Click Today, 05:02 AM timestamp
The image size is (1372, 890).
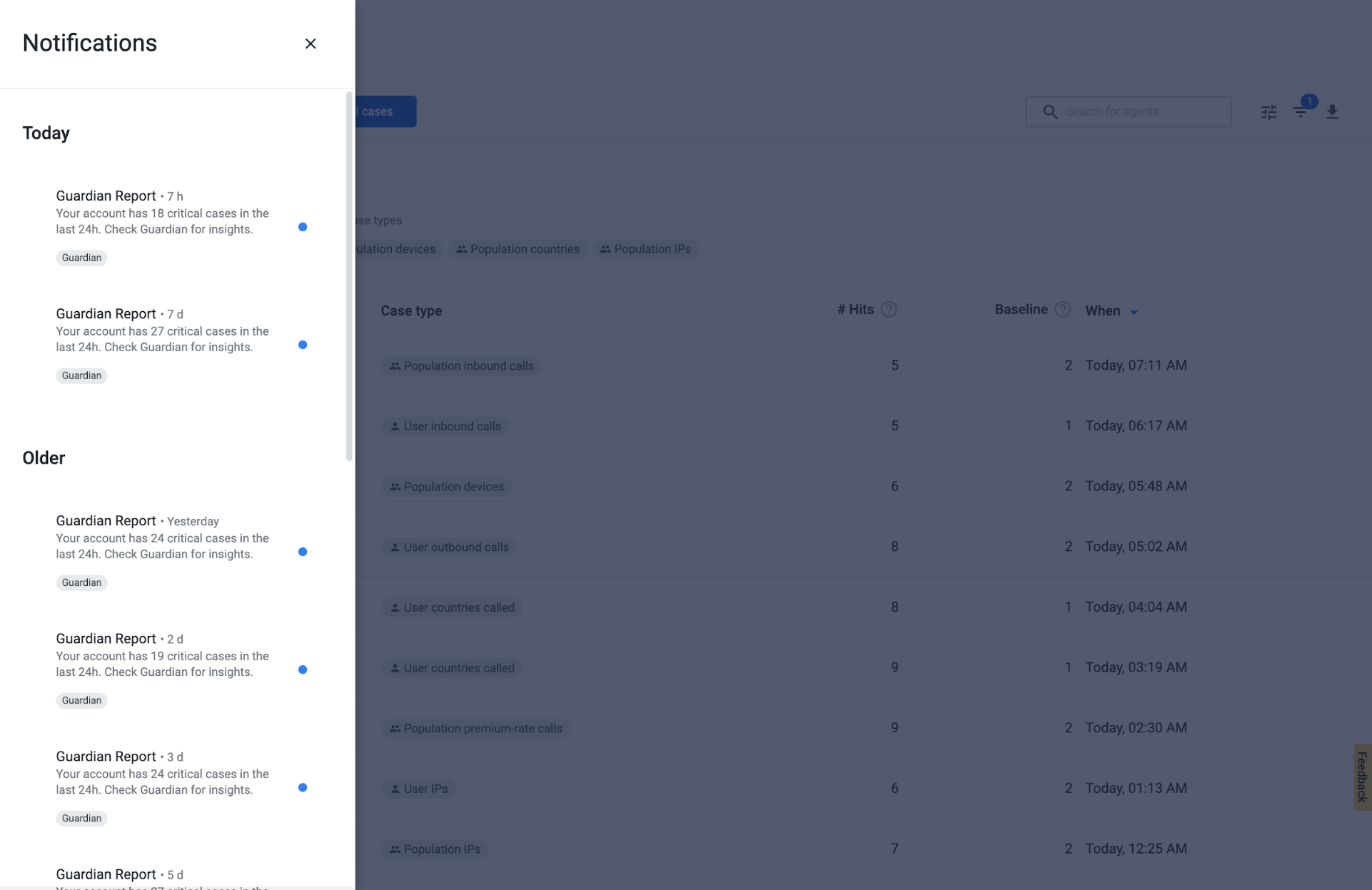(x=1136, y=546)
